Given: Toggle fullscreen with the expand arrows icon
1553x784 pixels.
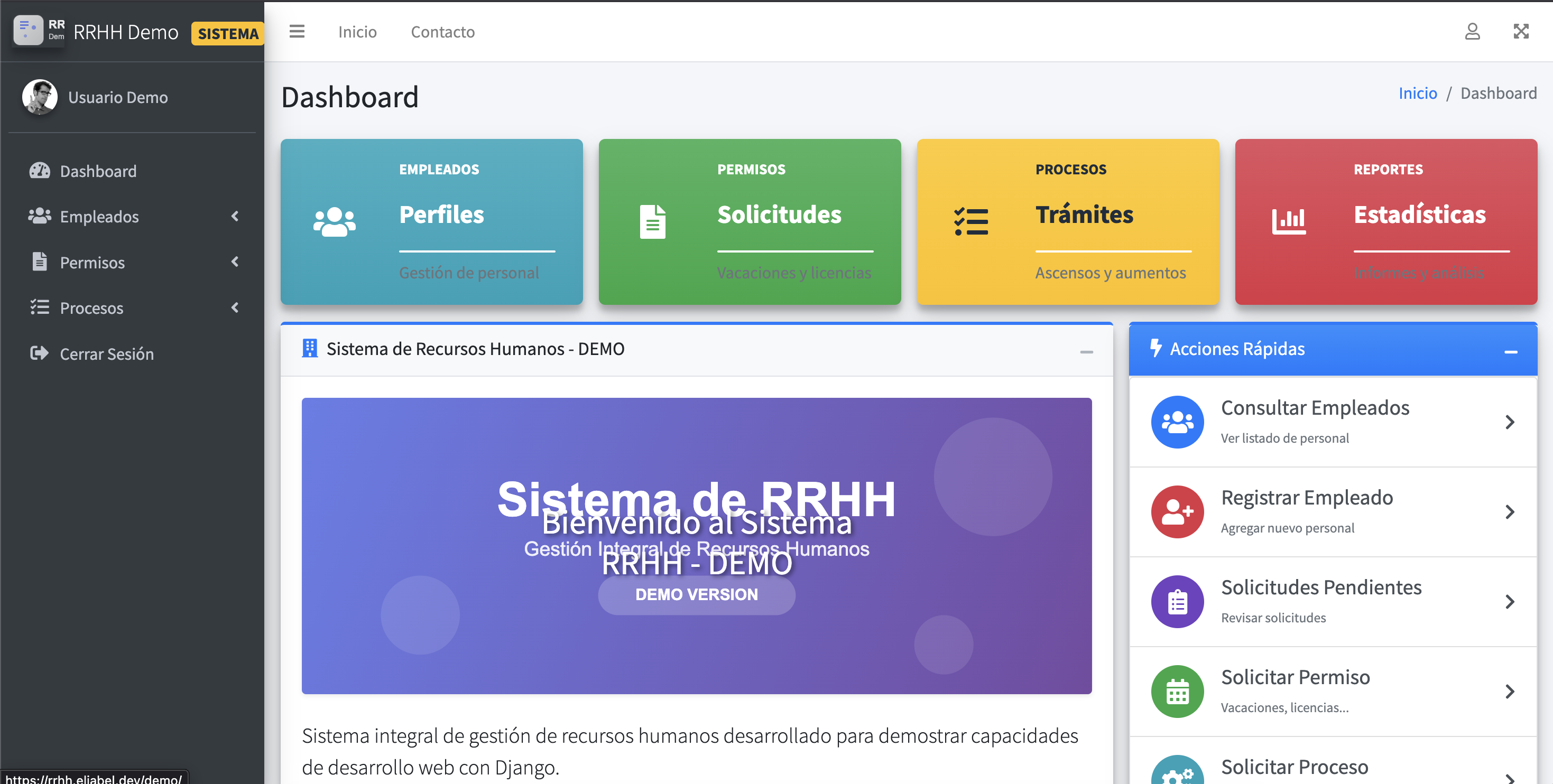Looking at the screenshot, I should tap(1520, 31).
